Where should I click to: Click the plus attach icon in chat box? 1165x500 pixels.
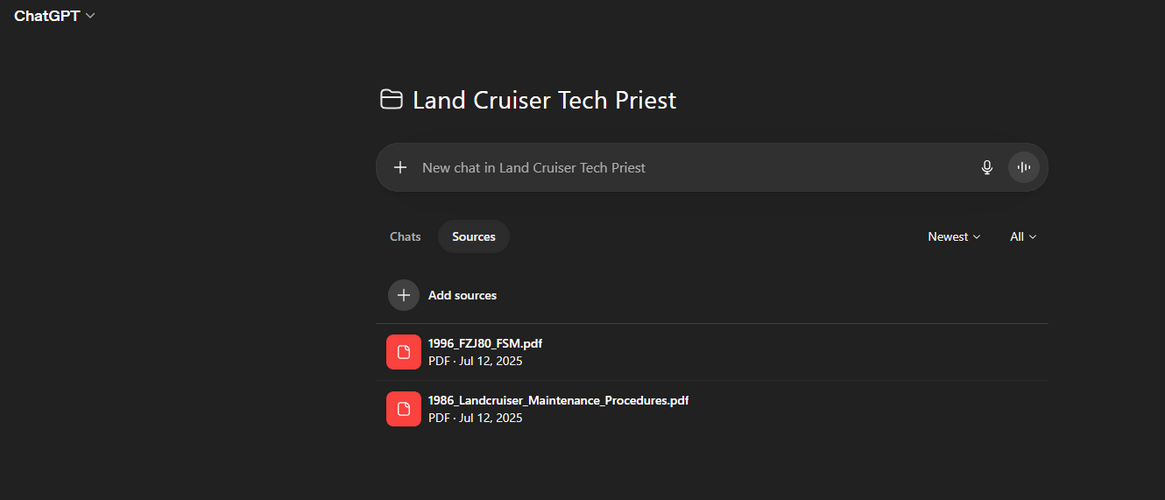[400, 168]
